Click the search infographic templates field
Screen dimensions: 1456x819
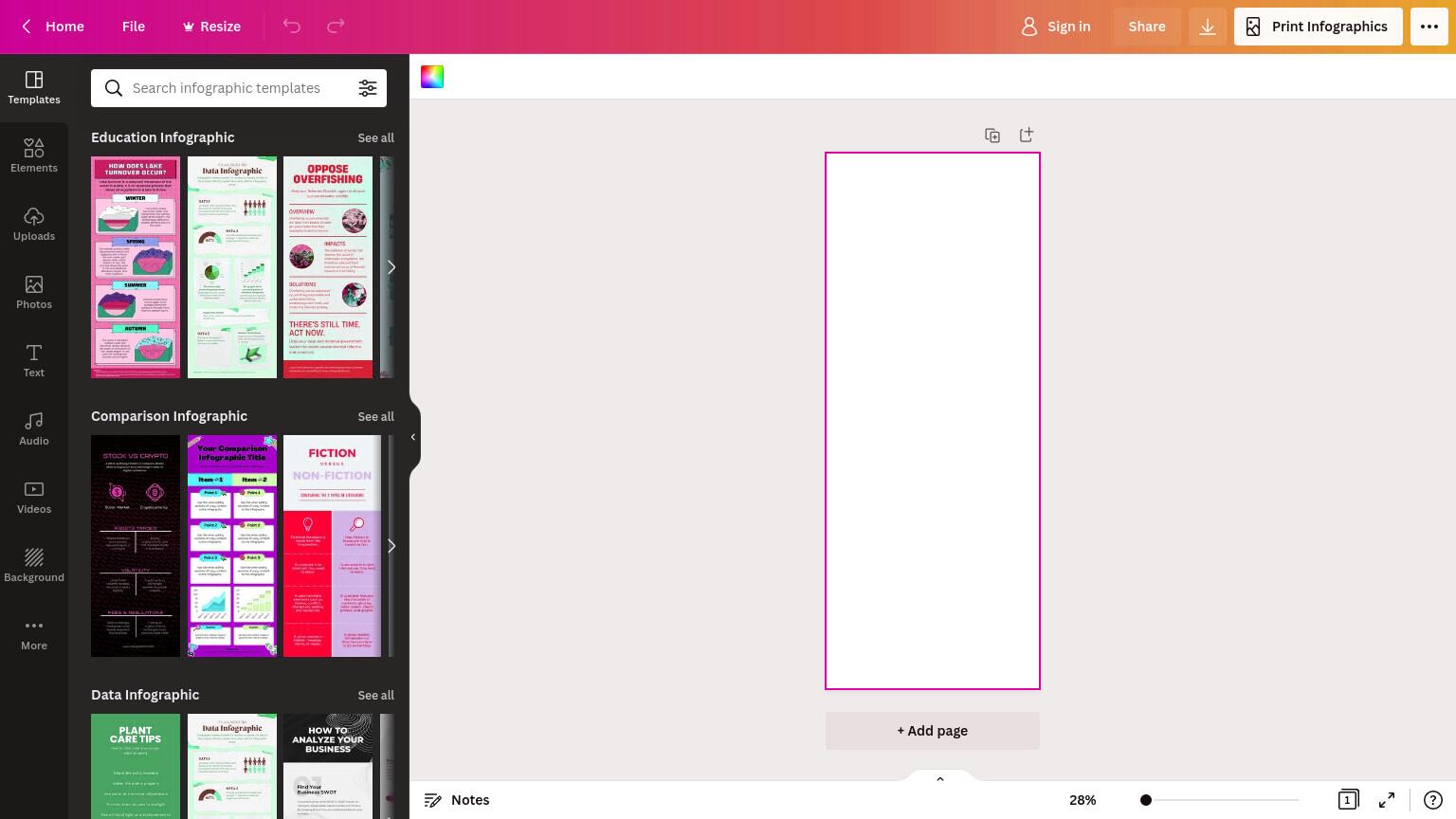(x=239, y=88)
